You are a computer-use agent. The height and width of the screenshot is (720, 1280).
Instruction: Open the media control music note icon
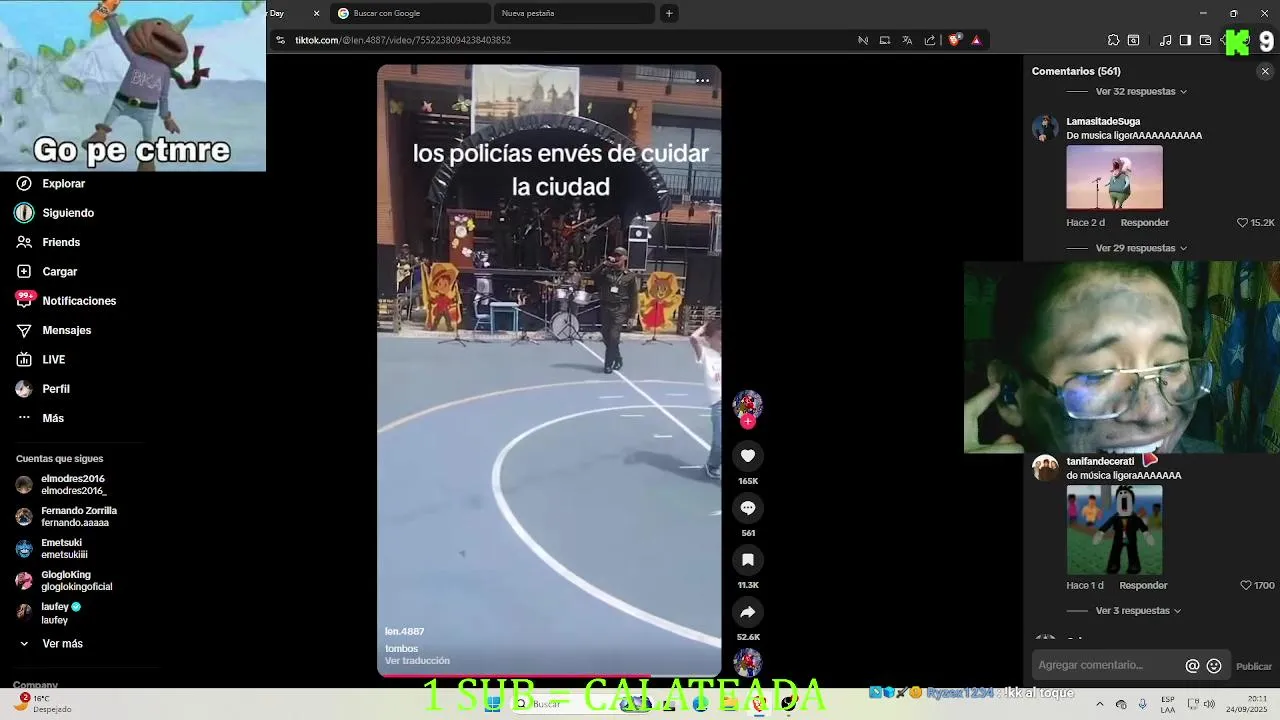coord(1165,40)
